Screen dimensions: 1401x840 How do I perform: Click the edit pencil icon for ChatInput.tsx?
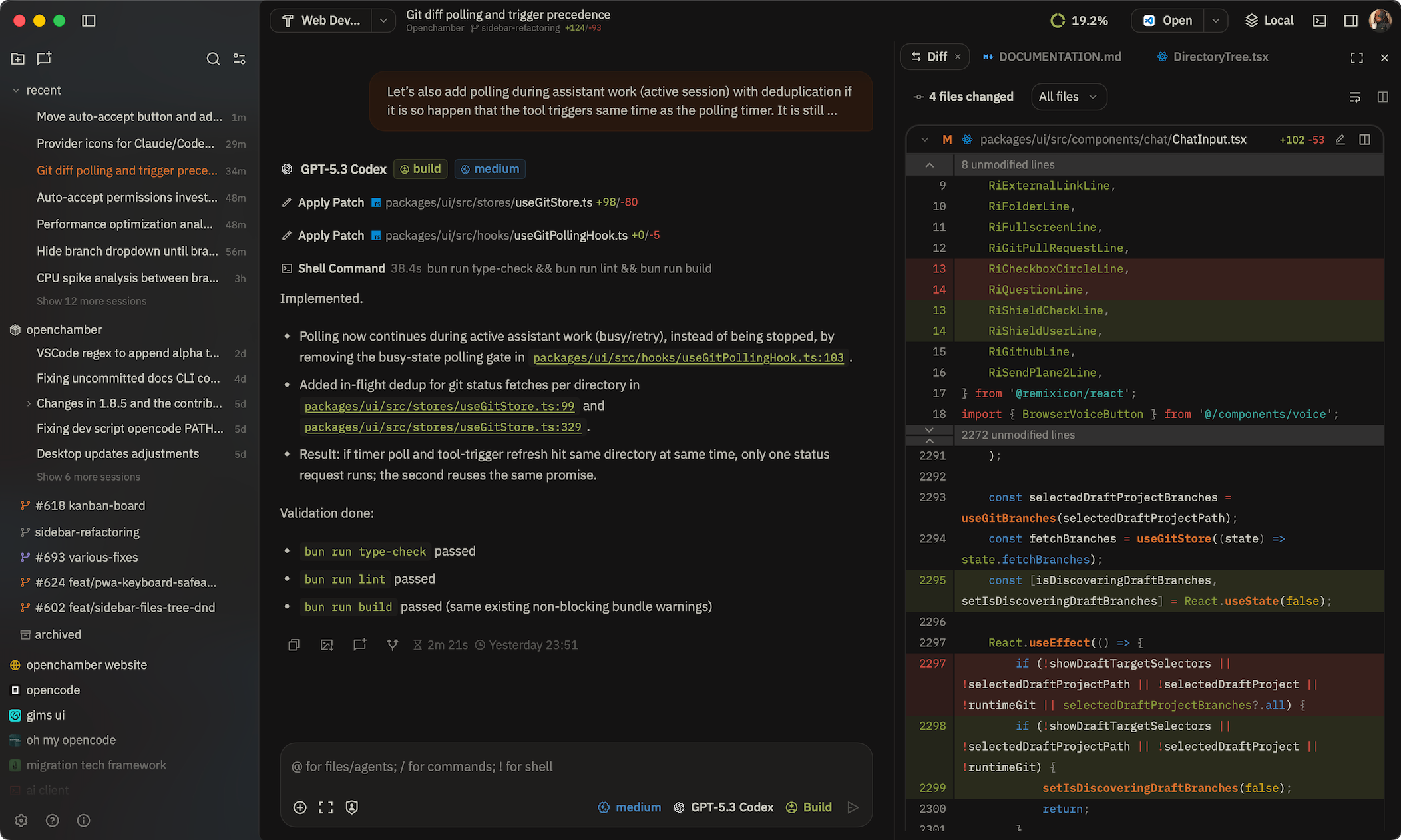pos(1340,140)
